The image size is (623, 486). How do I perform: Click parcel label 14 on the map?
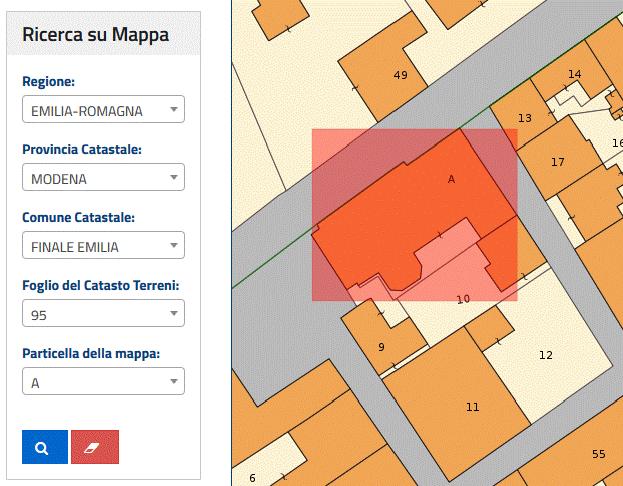click(x=575, y=74)
